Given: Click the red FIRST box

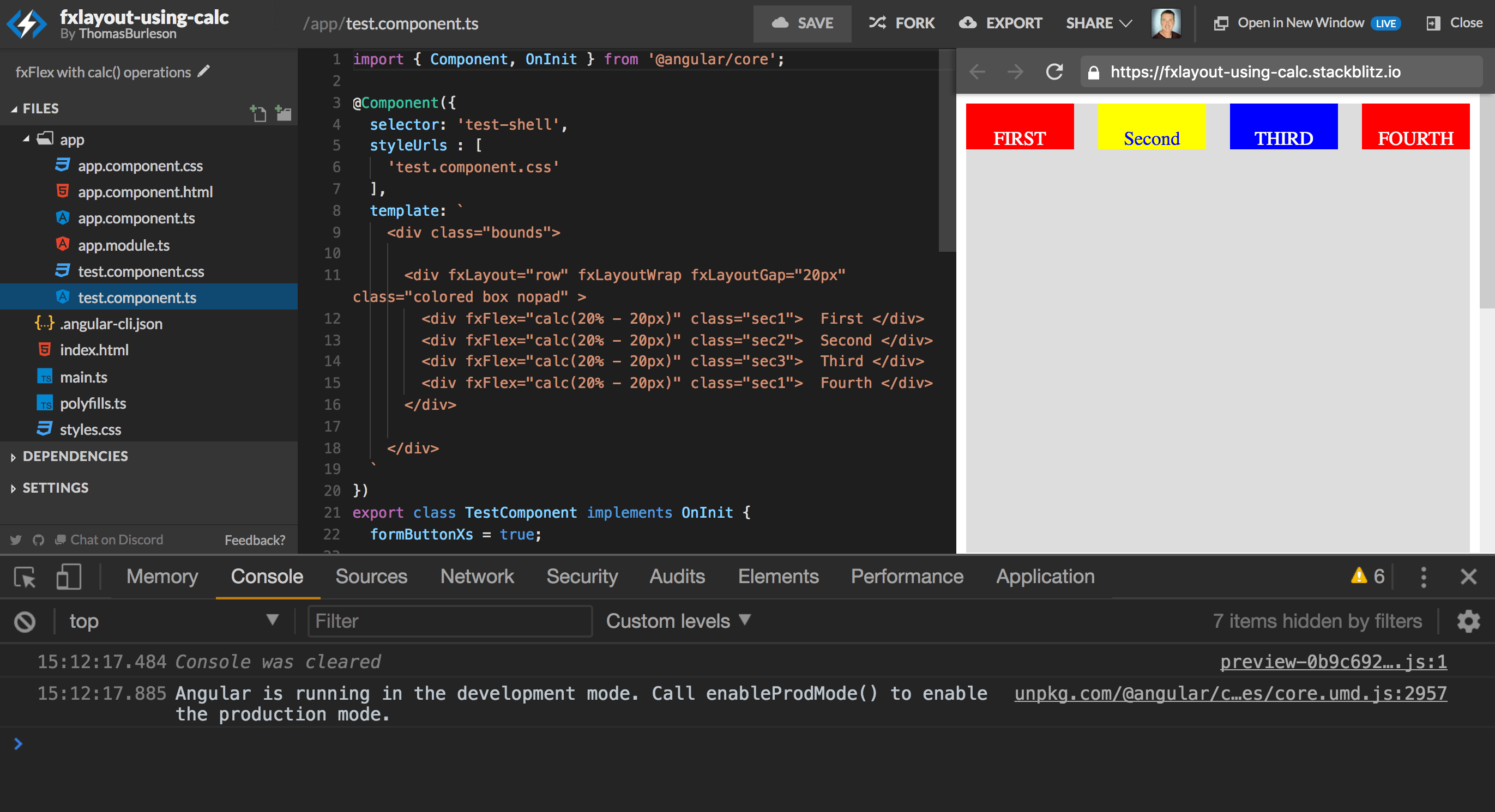Looking at the screenshot, I should (x=1020, y=126).
